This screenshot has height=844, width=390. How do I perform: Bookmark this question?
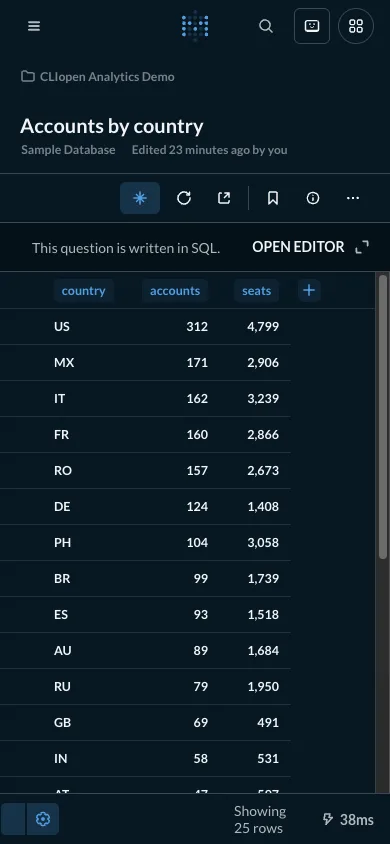pos(273,198)
